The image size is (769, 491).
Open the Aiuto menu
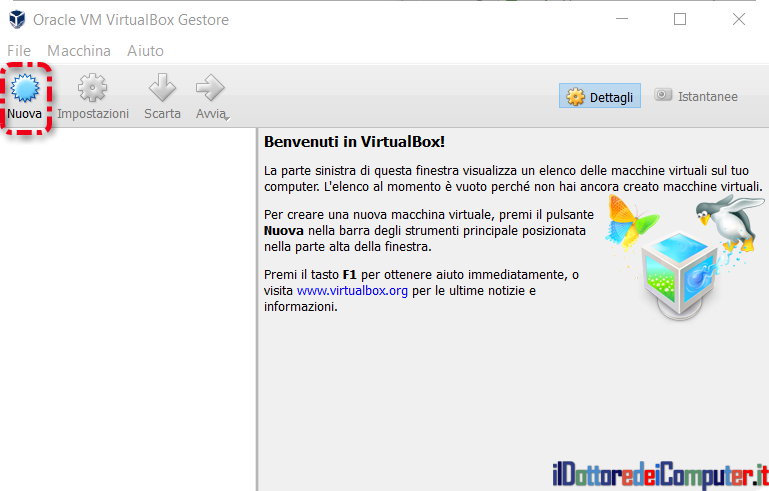tap(145, 51)
